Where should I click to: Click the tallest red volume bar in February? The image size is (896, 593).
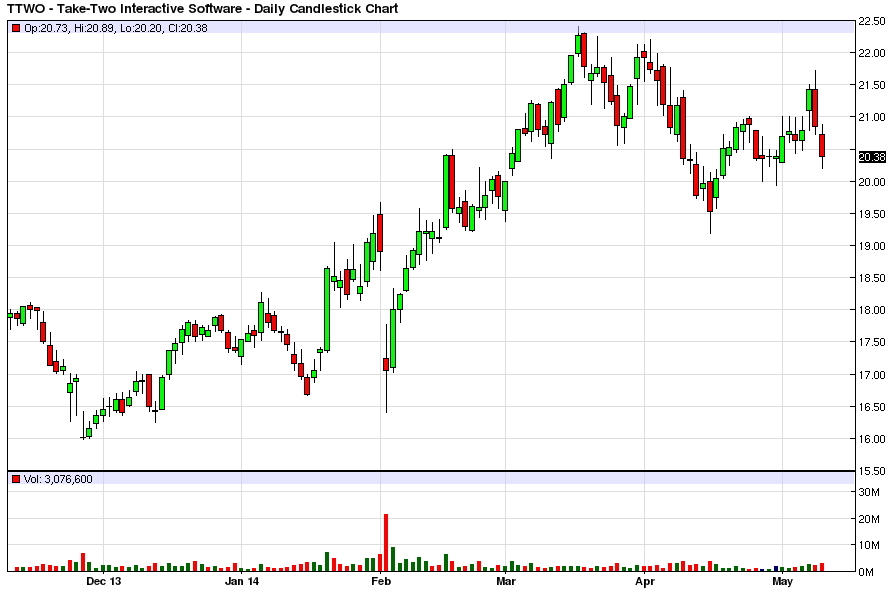click(386, 543)
